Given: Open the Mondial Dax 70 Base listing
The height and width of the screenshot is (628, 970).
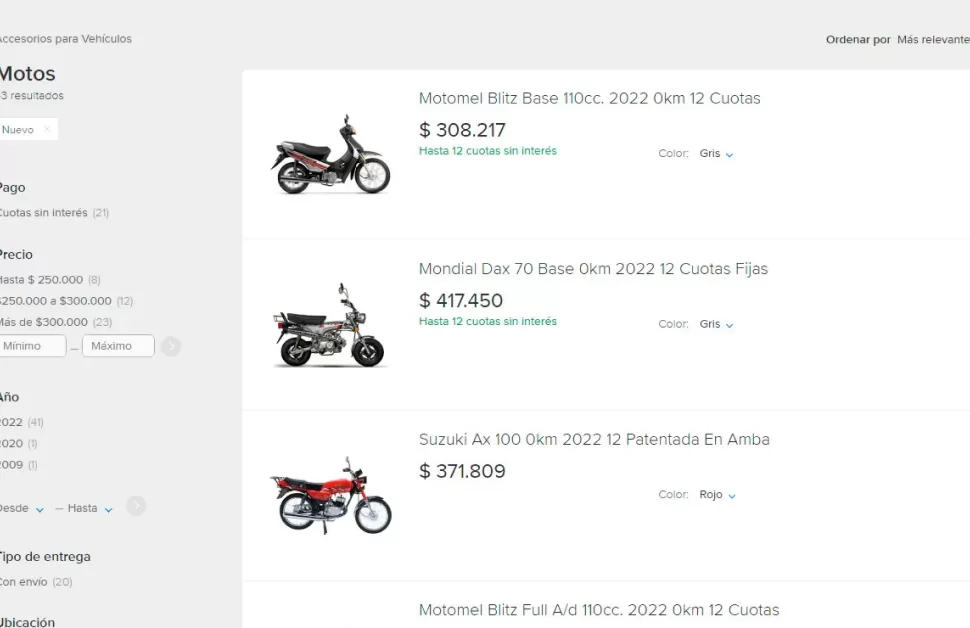Looking at the screenshot, I should point(592,268).
